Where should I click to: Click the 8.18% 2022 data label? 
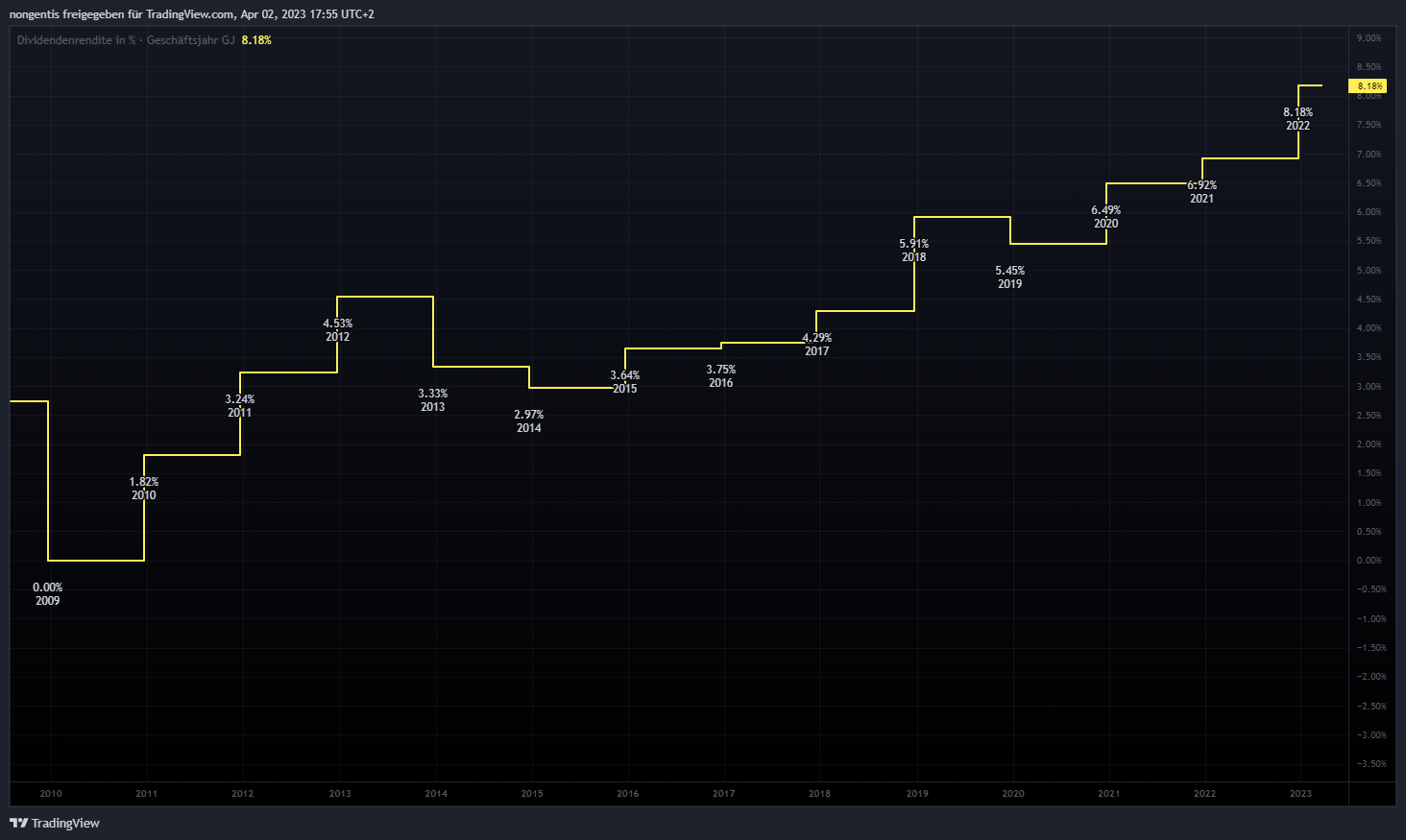[1298, 119]
